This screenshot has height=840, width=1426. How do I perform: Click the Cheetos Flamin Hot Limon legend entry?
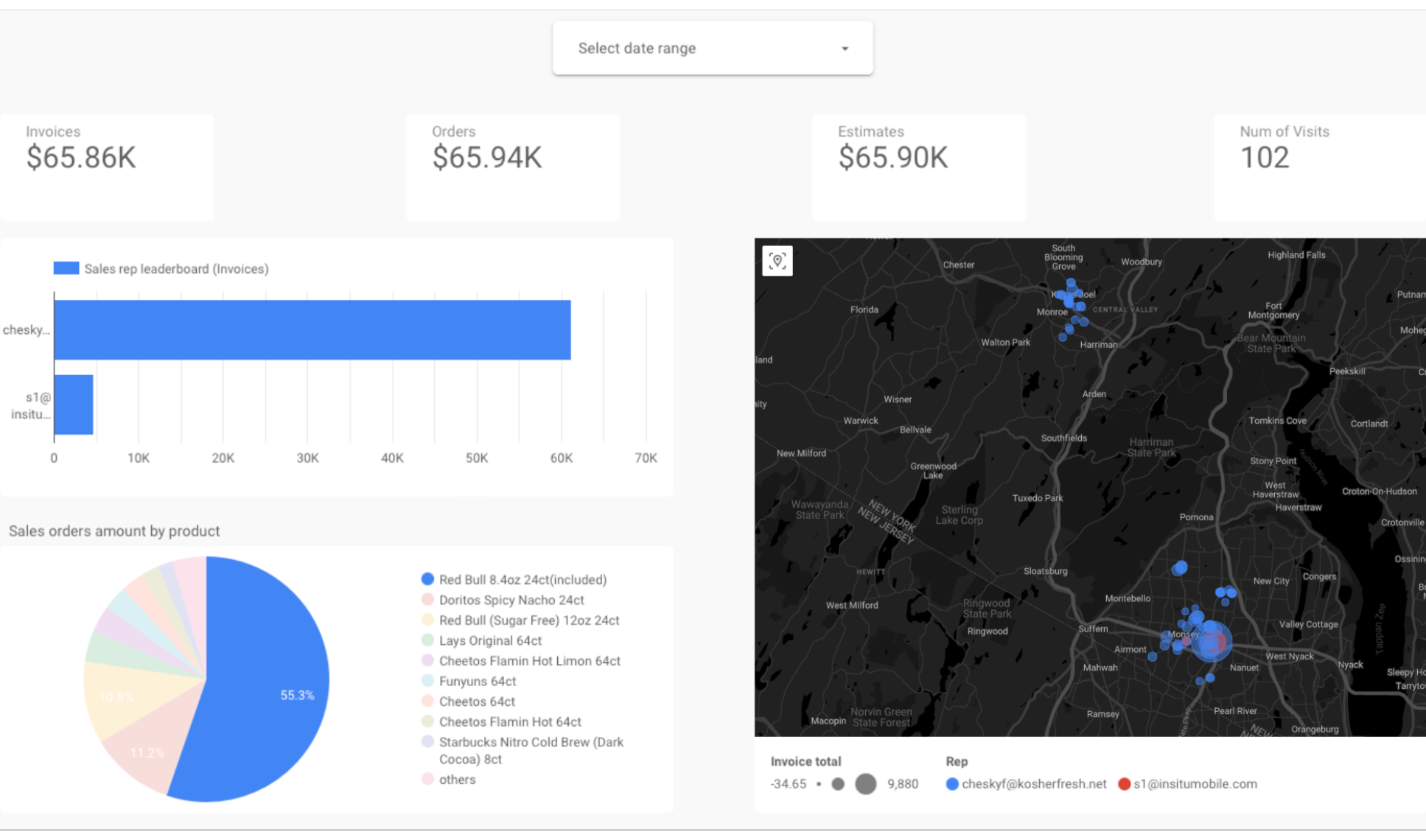tap(530, 660)
